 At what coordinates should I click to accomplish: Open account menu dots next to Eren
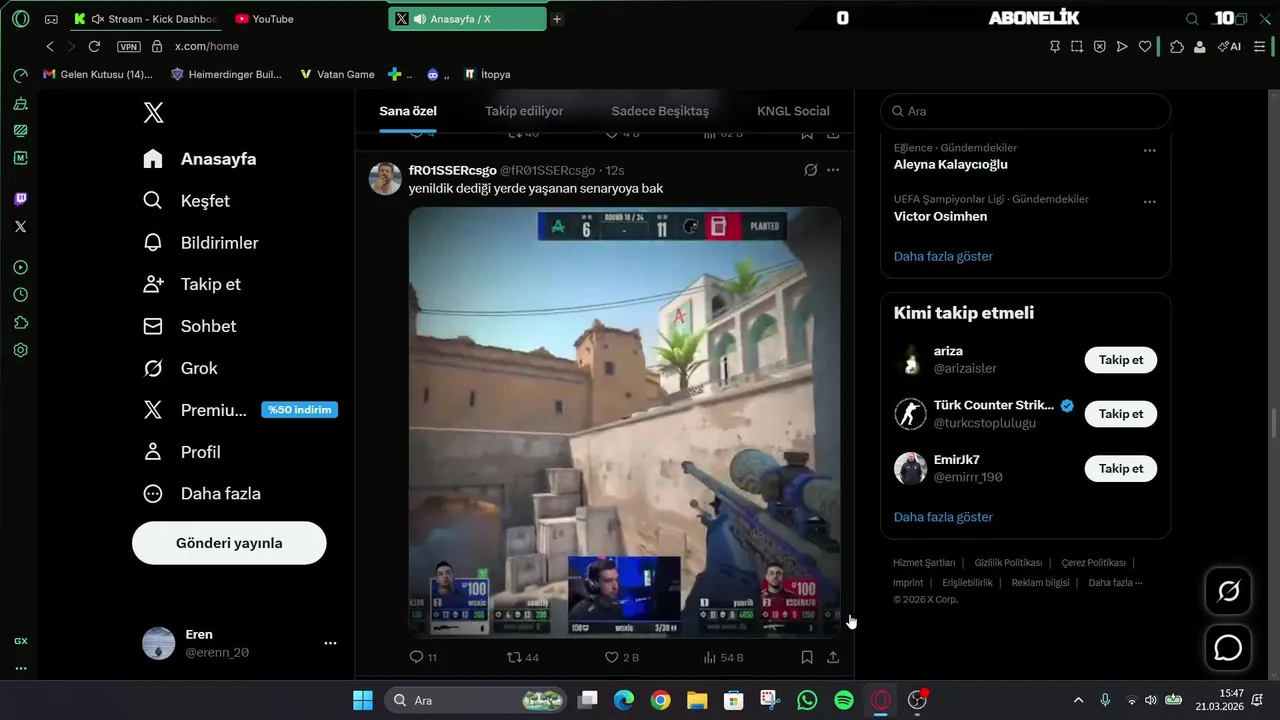coord(330,643)
